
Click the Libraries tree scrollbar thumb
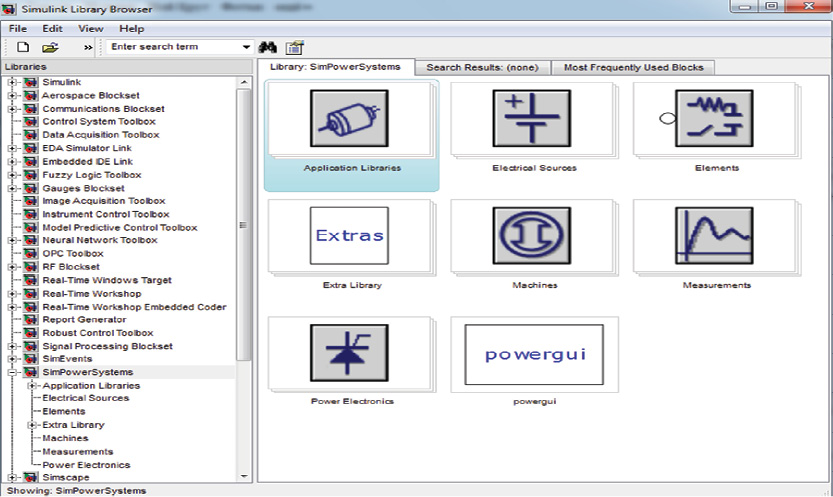(244, 225)
